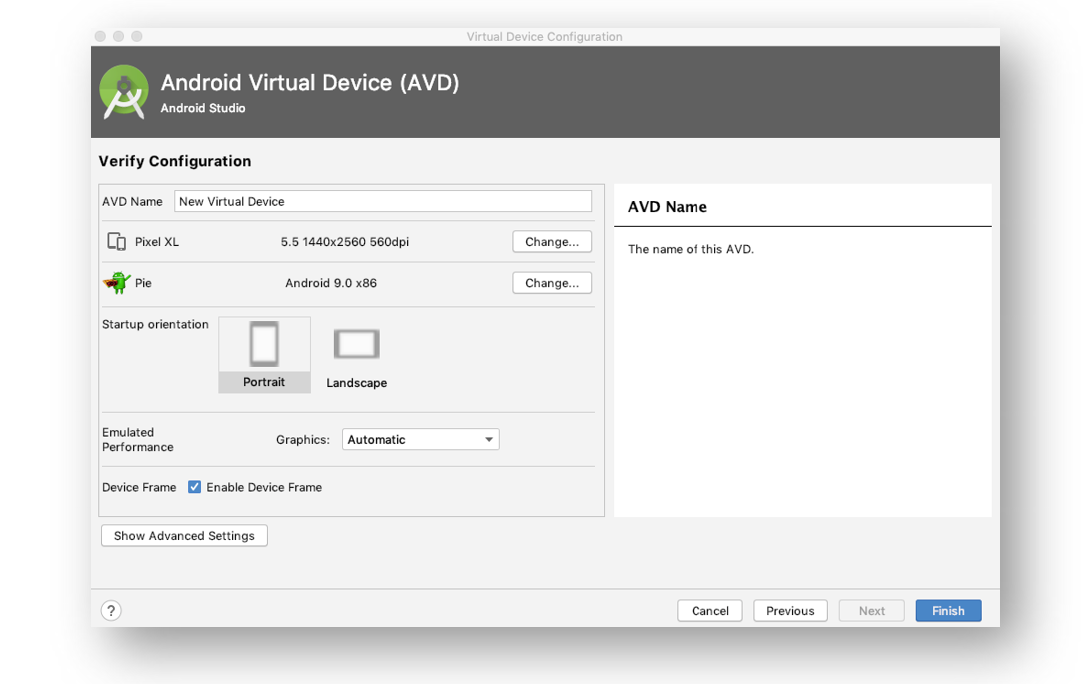Click the Pixel XL device icon
This screenshot has width=1085, height=684.
(x=116, y=242)
